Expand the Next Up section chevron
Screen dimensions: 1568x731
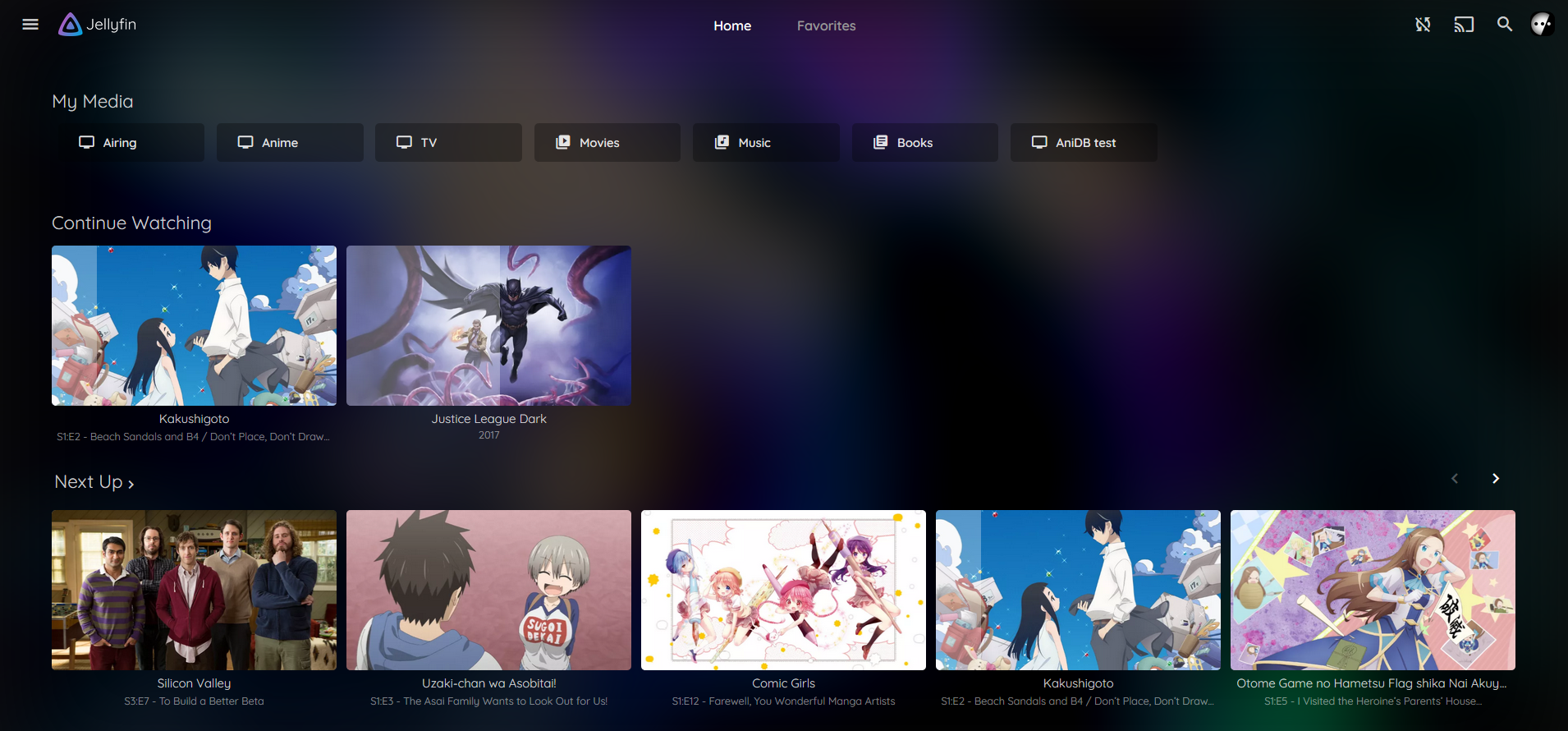pyautogui.click(x=131, y=484)
